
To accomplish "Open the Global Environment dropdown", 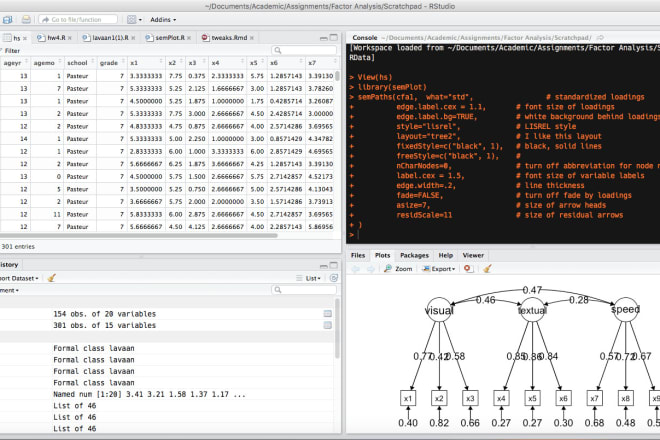I will point(9,291).
